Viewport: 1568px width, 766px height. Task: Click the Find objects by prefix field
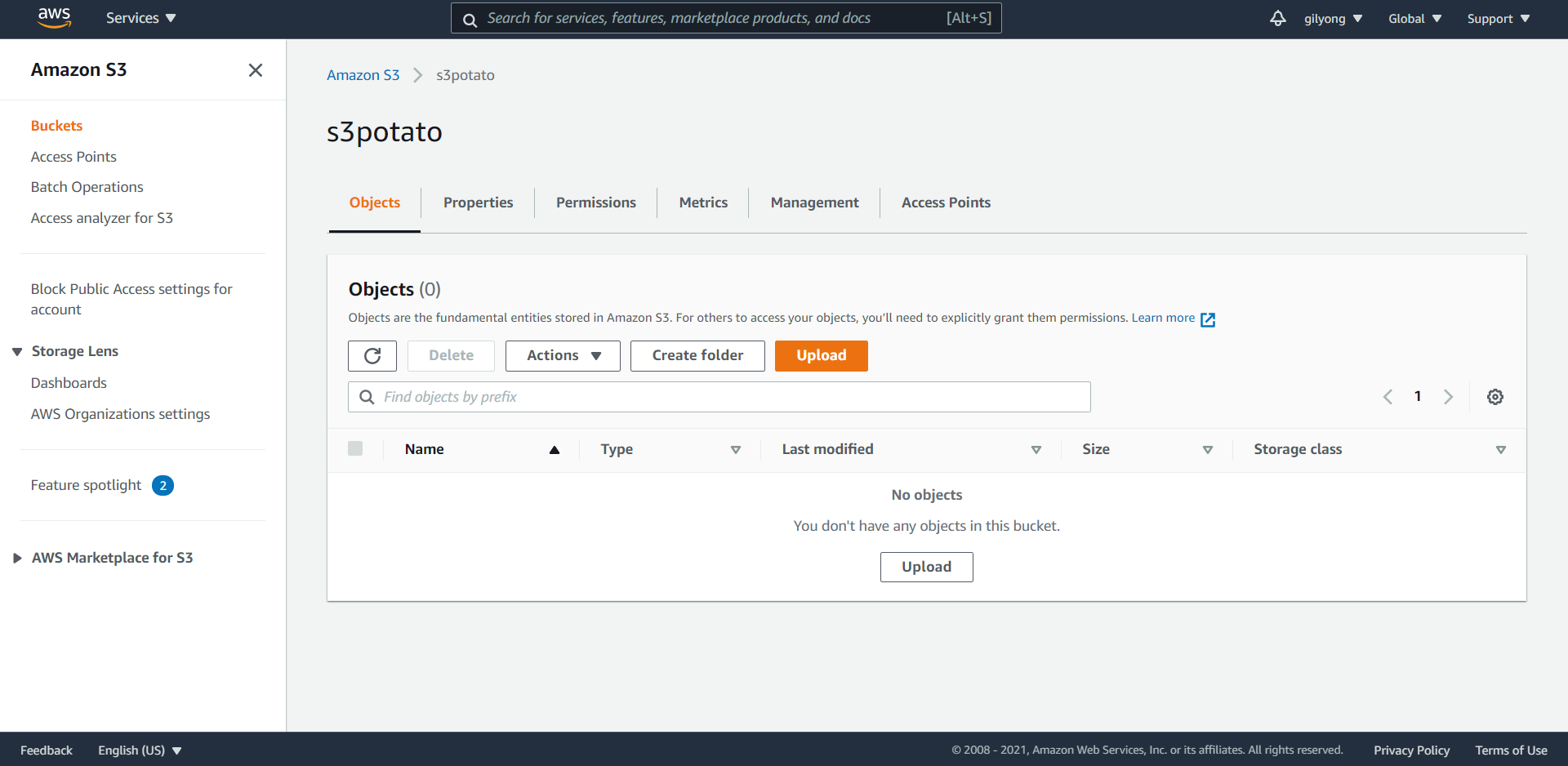point(719,397)
